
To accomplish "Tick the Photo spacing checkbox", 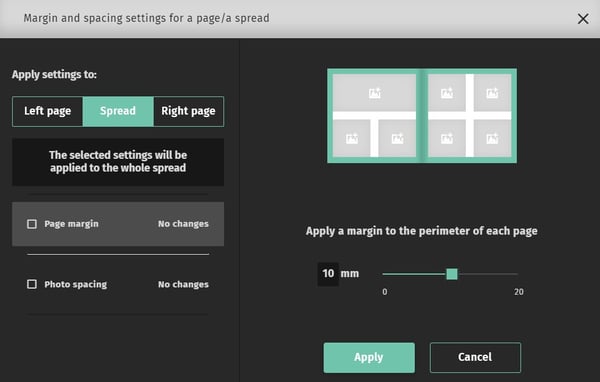I will click(32, 284).
